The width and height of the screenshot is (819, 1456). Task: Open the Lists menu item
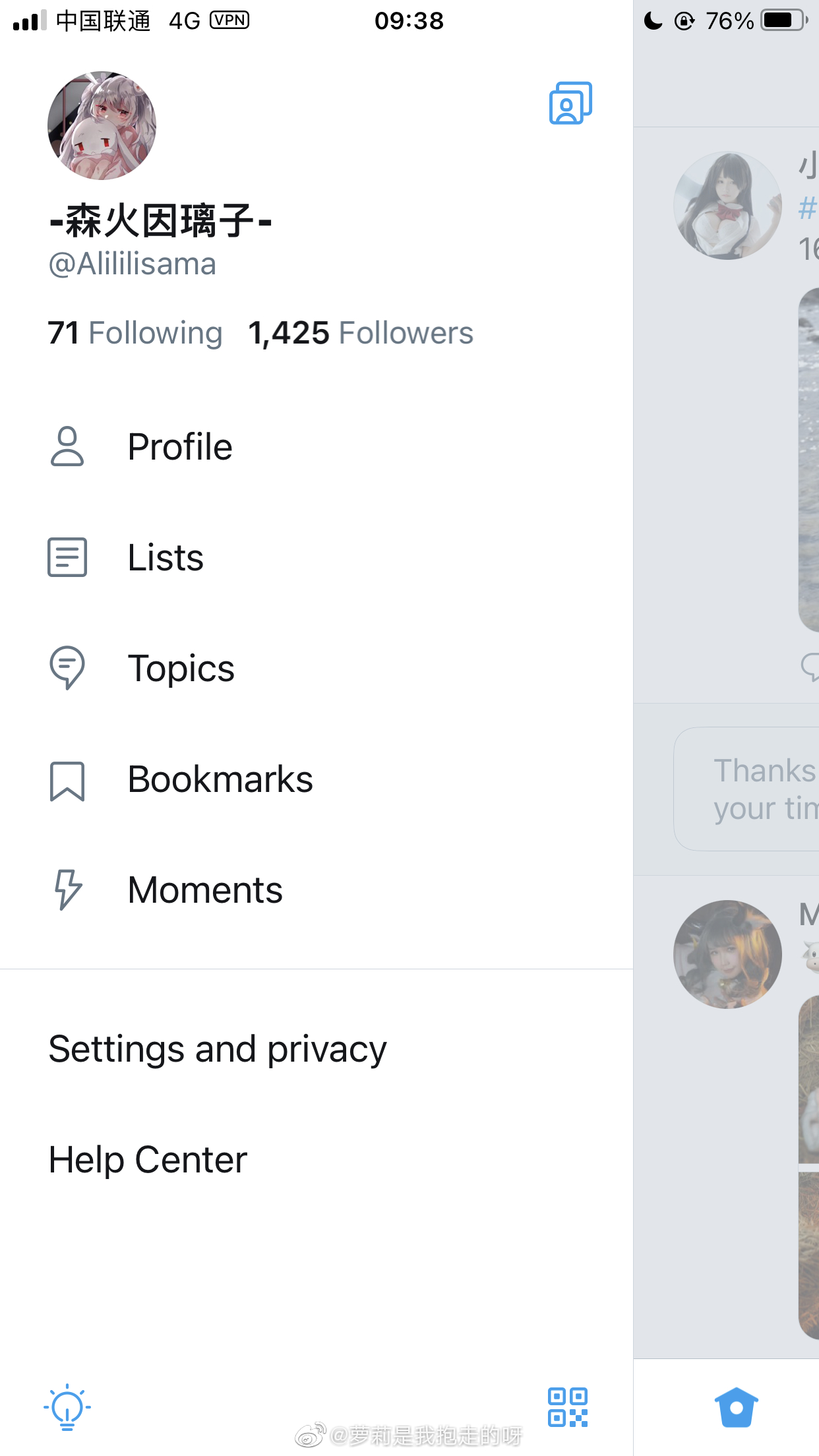pos(317,557)
